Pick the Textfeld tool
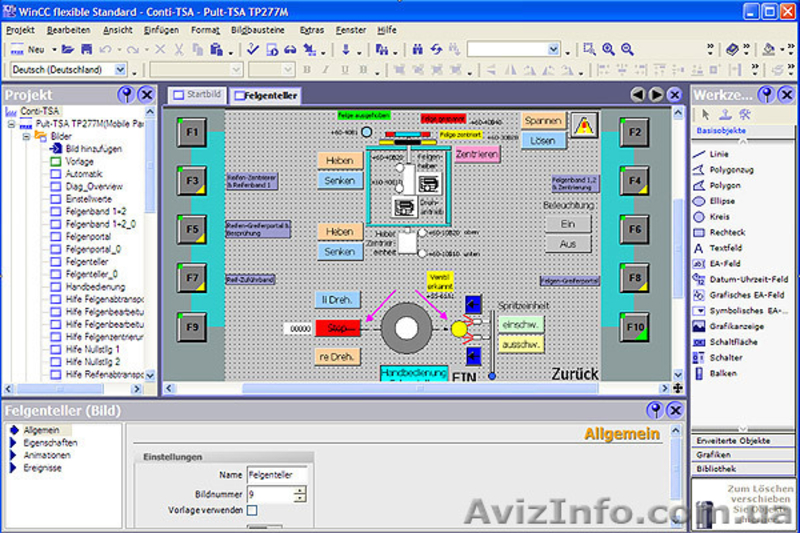Viewport: 800px width, 533px height. click(726, 248)
